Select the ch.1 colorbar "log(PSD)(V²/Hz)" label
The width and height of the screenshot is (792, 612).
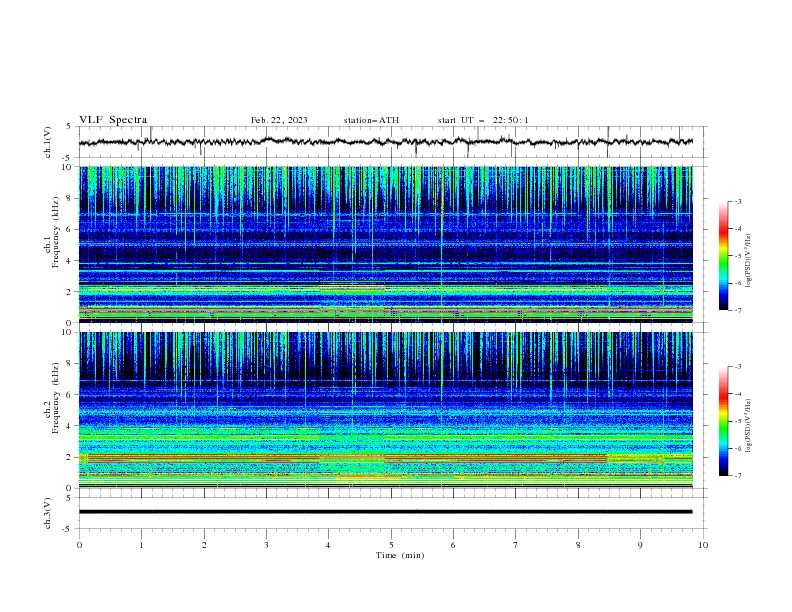pos(749,261)
